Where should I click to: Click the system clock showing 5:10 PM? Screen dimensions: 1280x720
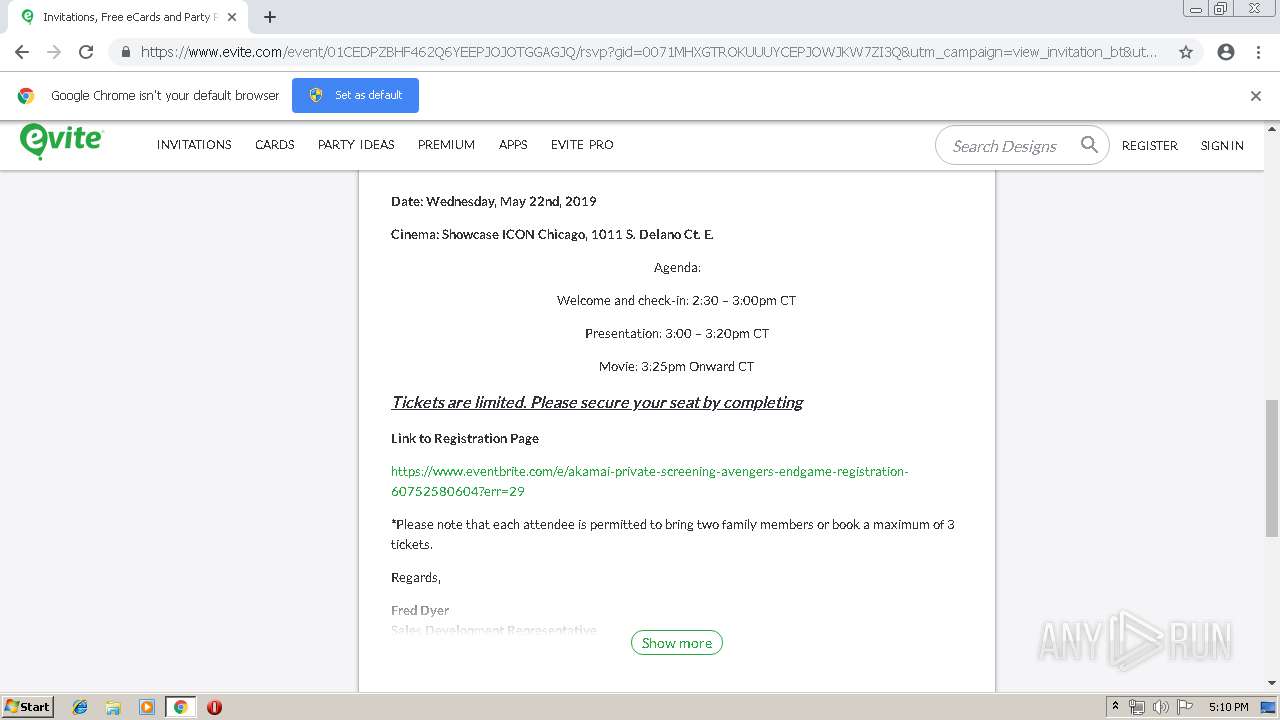(1228, 707)
